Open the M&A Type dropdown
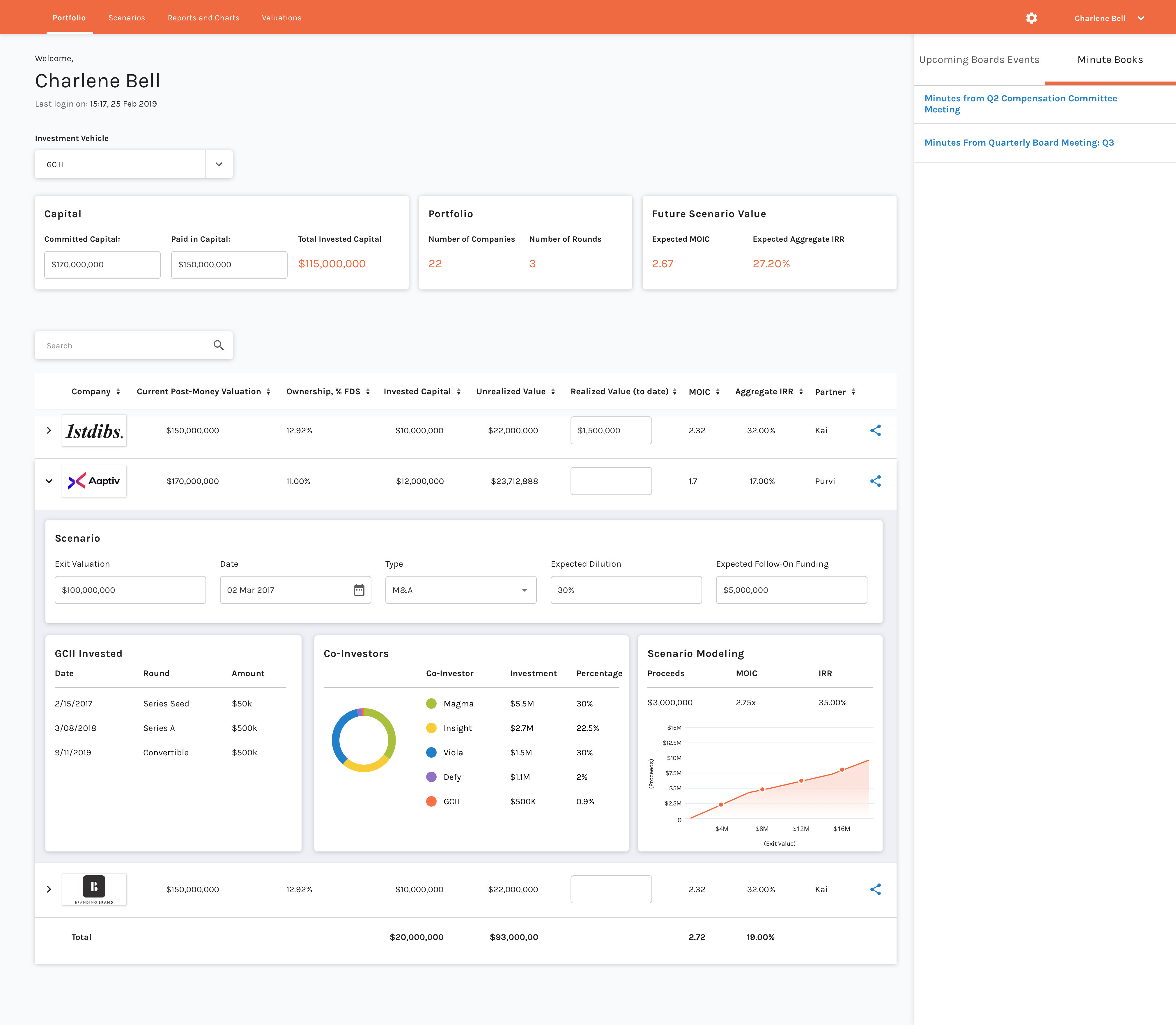This screenshot has width=1176, height=1025. (460, 590)
